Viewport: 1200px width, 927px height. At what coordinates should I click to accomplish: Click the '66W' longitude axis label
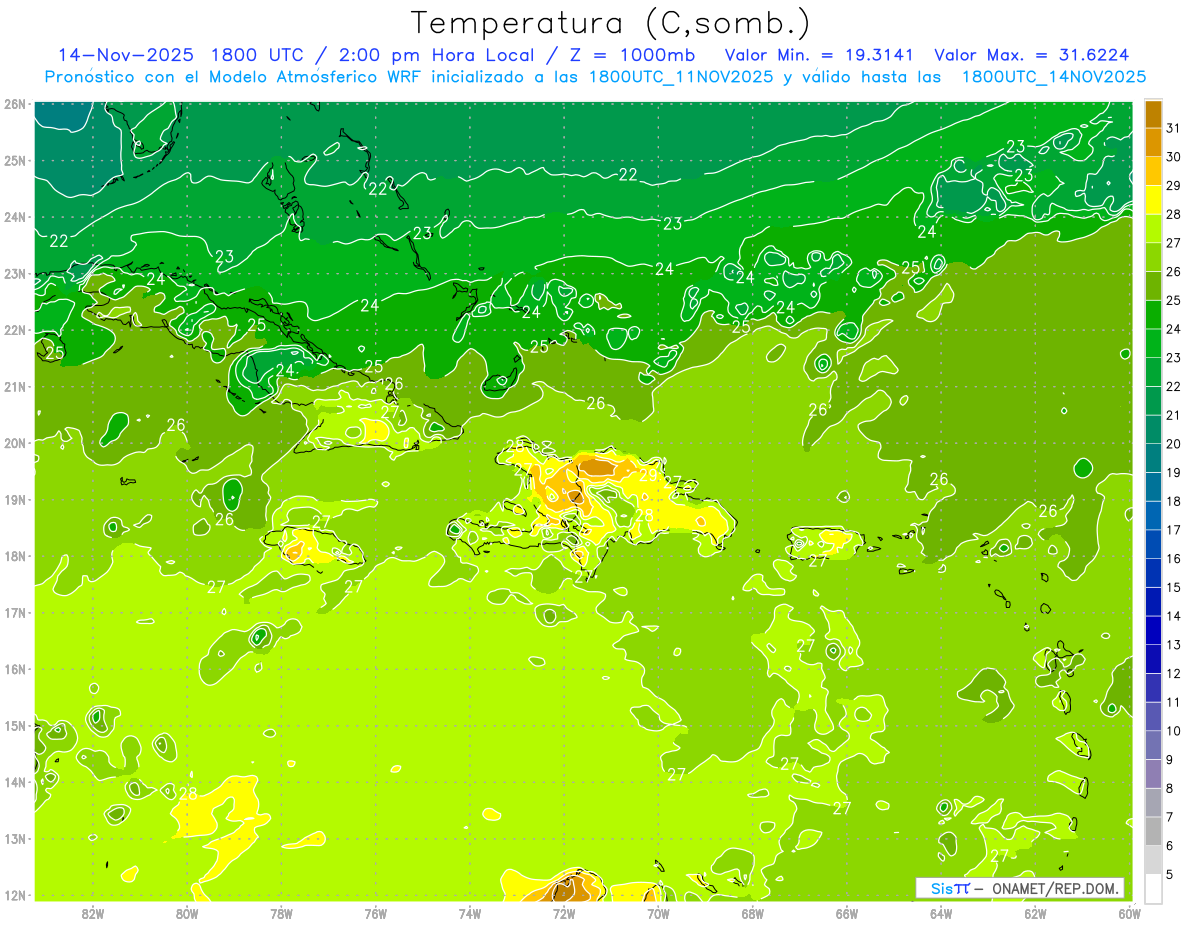tap(846, 914)
